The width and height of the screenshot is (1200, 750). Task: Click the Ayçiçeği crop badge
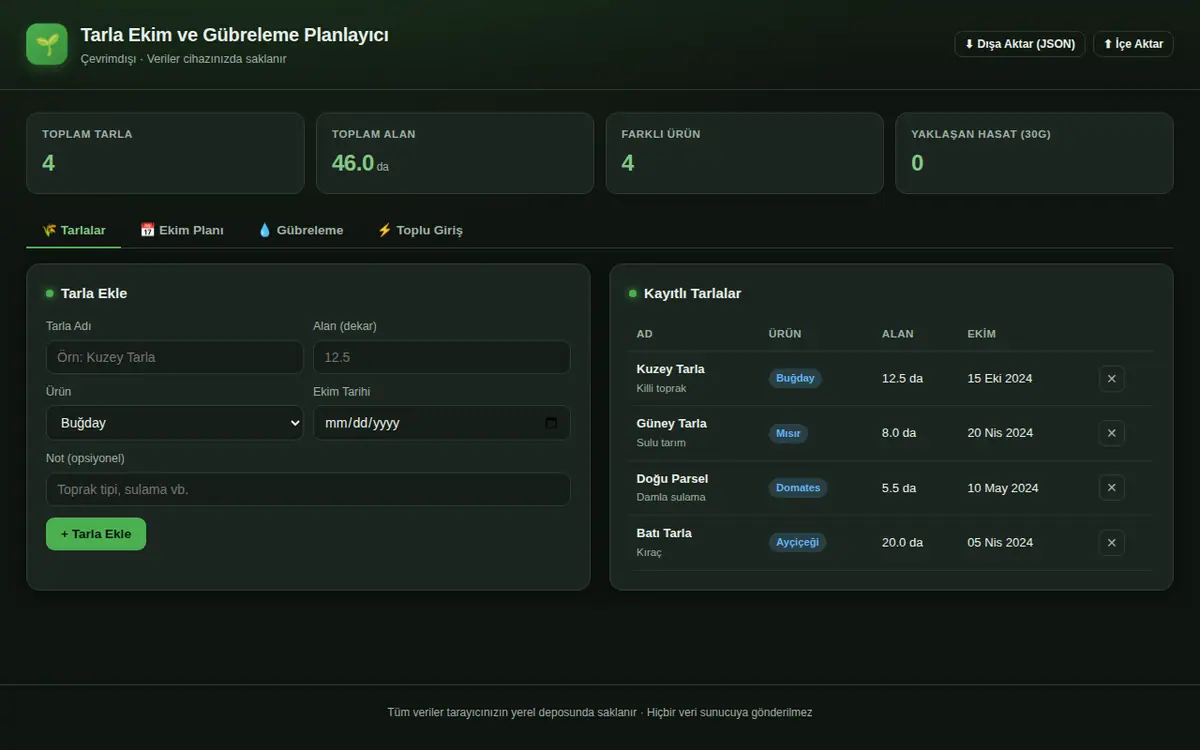pos(798,542)
